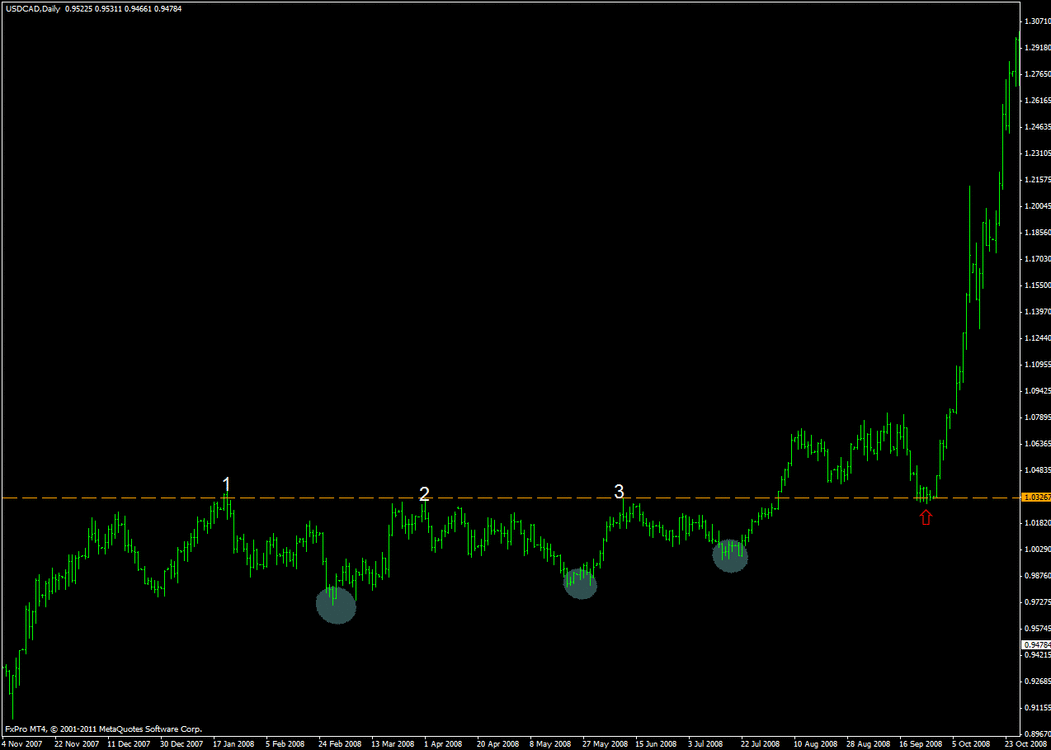Image resolution: width=1051 pixels, height=750 pixels.
Task: Click the 1.00290 price axis label
Action: pyautogui.click(x=1036, y=550)
